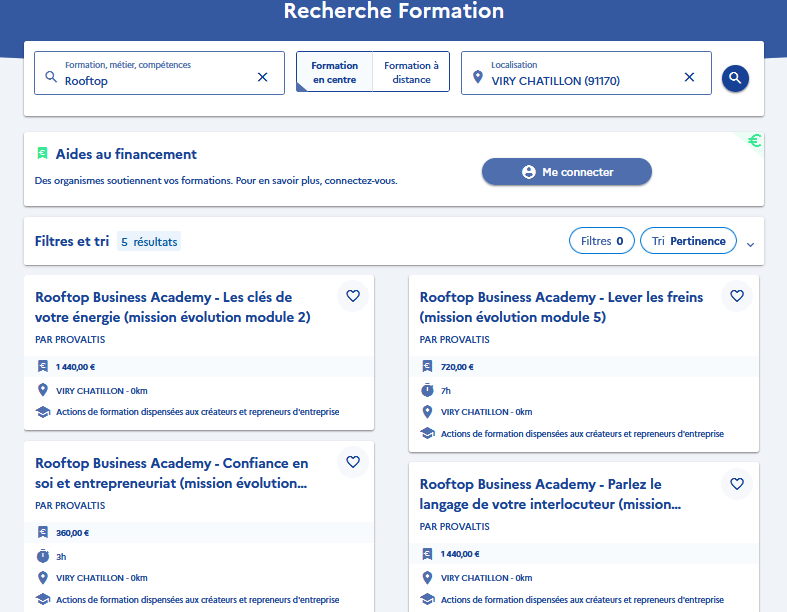Expand the Filtres et tri chevron
Viewport: 787px width, 612px height.
[x=750, y=245]
